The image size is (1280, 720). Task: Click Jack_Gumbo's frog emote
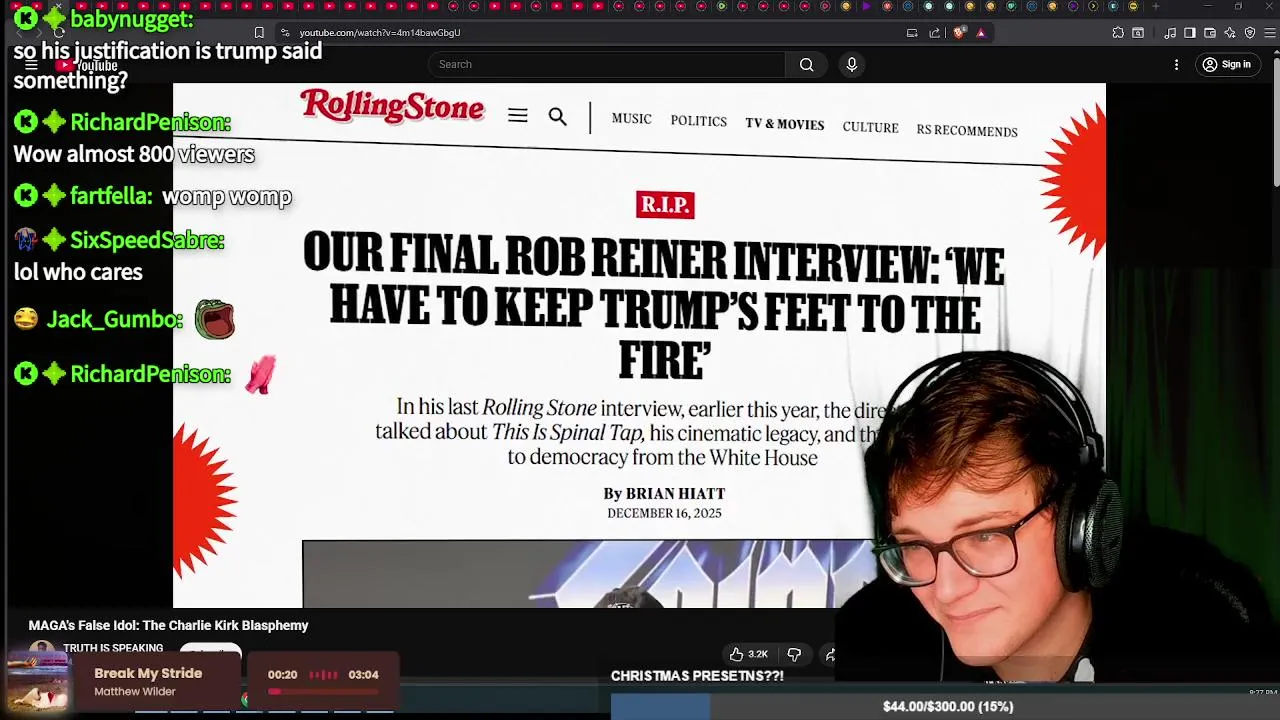[x=214, y=320]
